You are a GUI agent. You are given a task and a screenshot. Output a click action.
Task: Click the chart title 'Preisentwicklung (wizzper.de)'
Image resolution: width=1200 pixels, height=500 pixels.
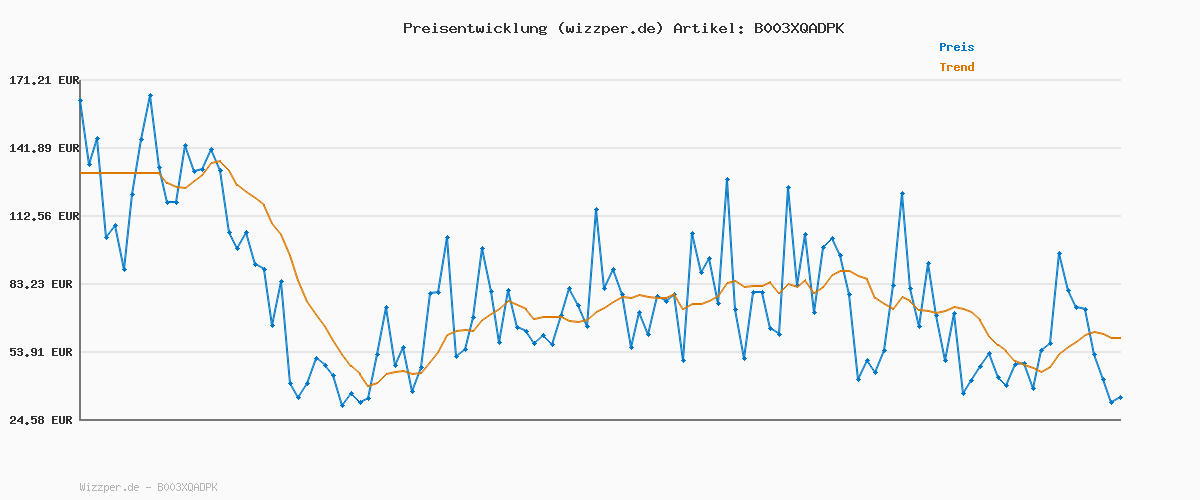pyautogui.click(x=533, y=28)
